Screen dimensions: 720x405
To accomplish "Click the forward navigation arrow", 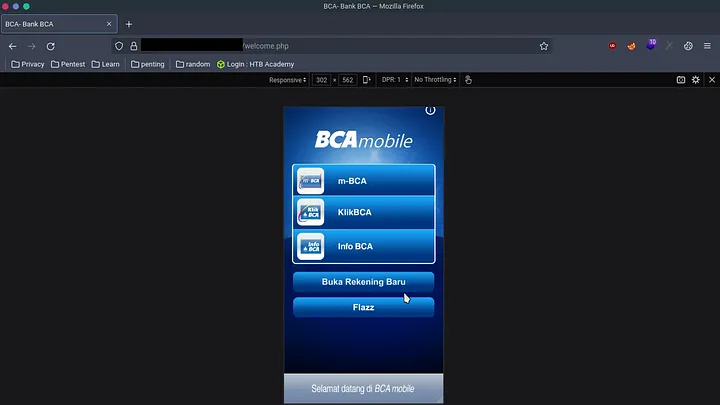I will [31, 46].
